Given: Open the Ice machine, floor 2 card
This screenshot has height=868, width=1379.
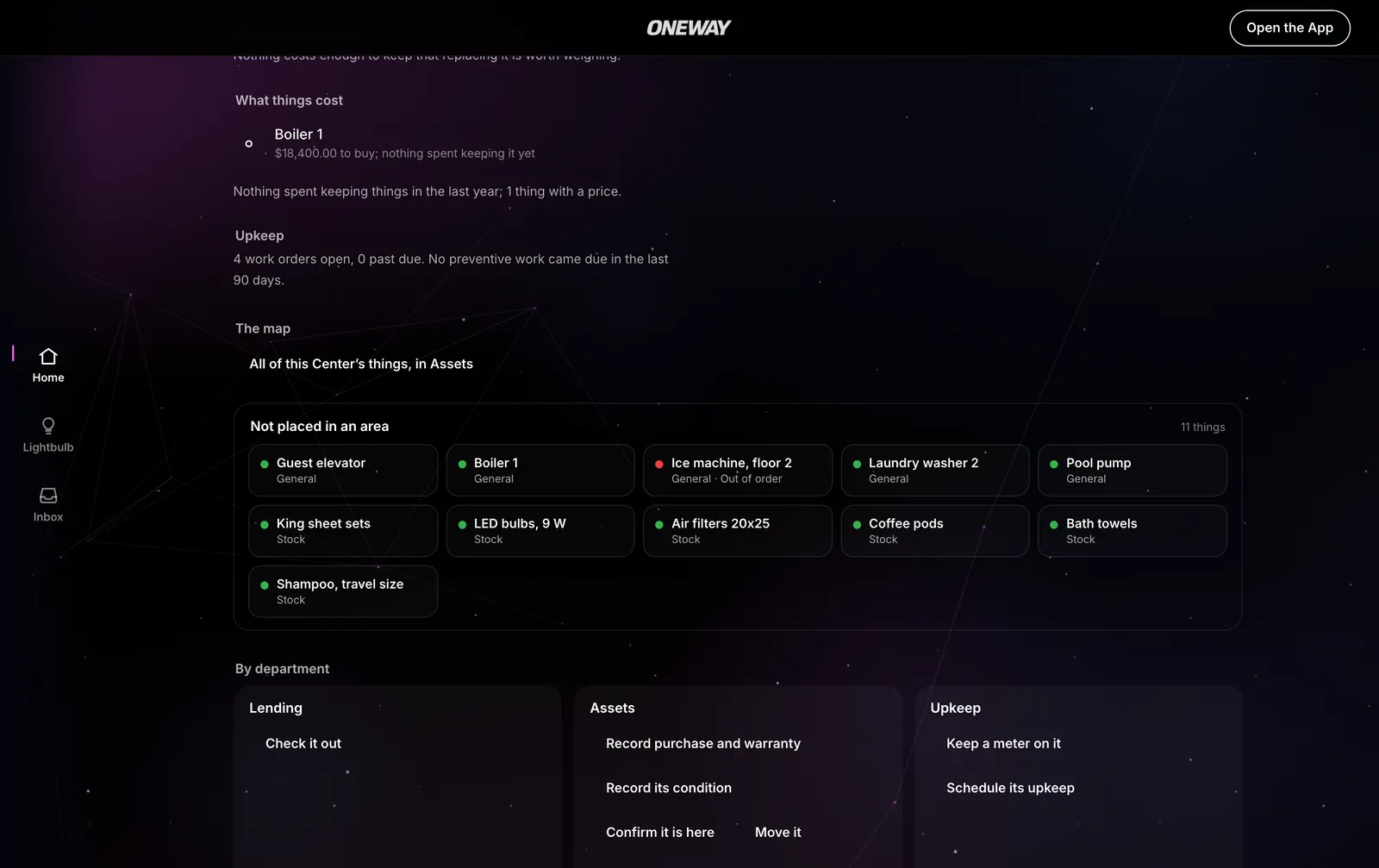Looking at the screenshot, I should pyautogui.click(x=738, y=470).
